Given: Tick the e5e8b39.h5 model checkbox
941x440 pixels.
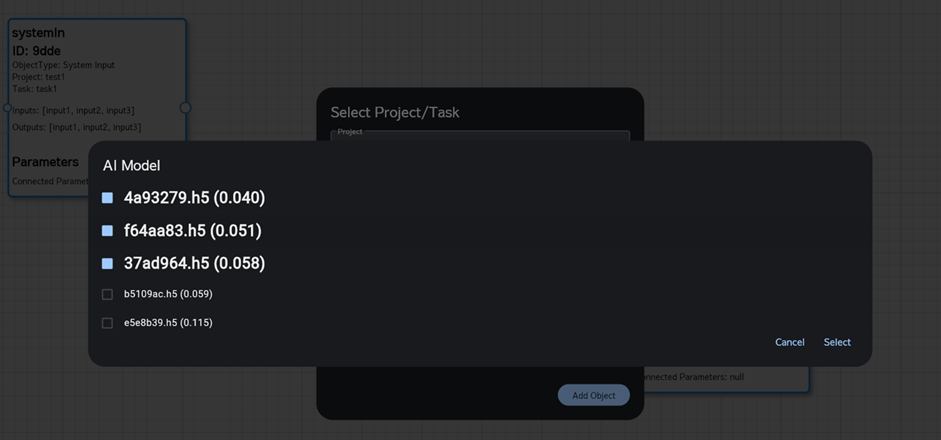Looking at the screenshot, I should (107, 323).
